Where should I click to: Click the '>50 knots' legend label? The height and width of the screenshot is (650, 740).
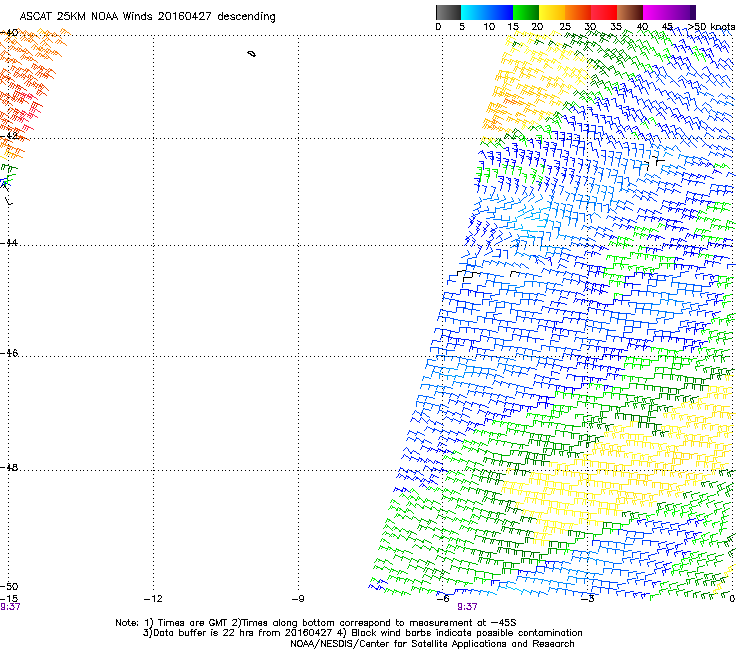point(711,27)
